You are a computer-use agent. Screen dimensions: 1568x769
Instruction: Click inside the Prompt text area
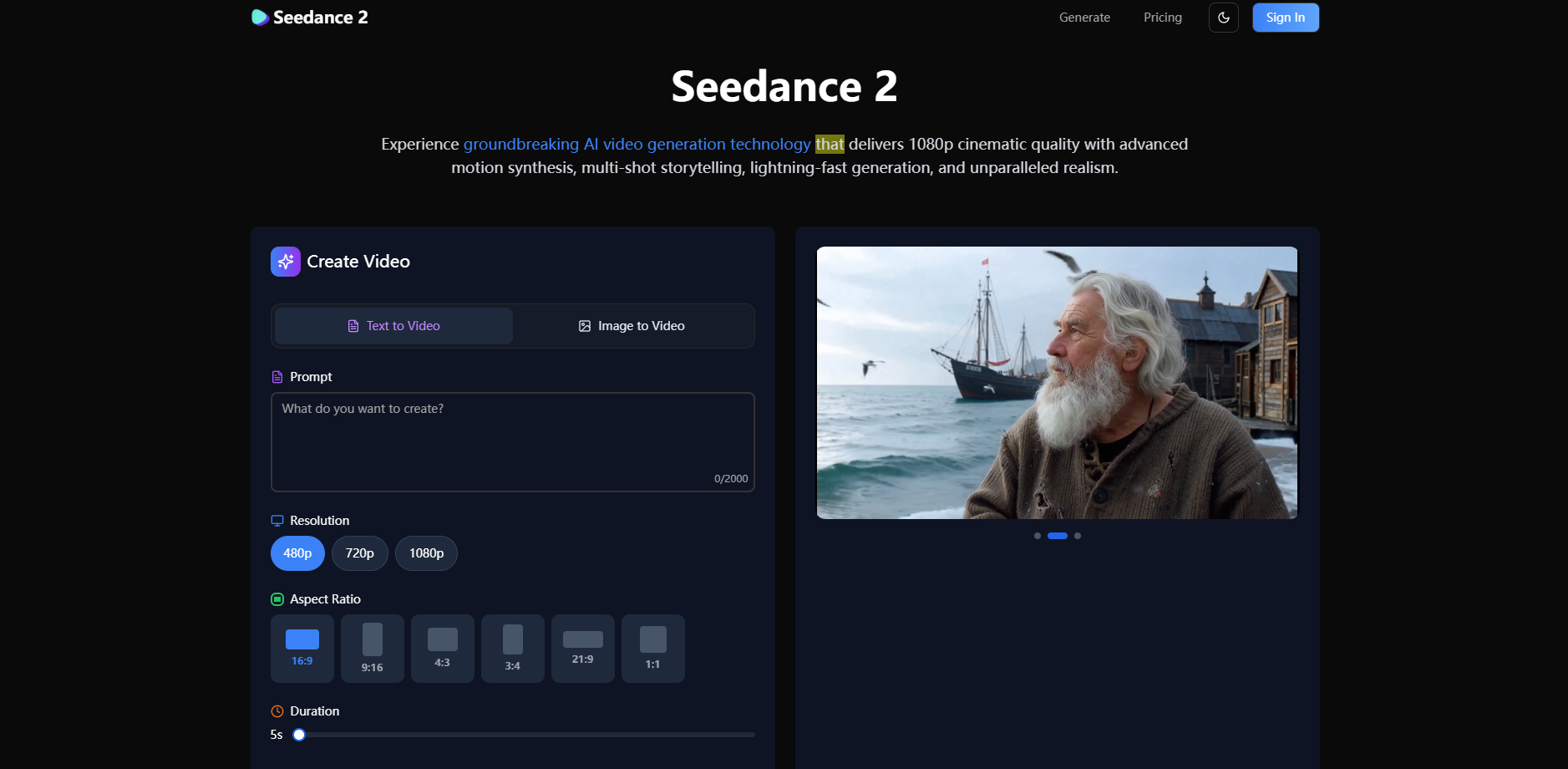[x=512, y=441]
